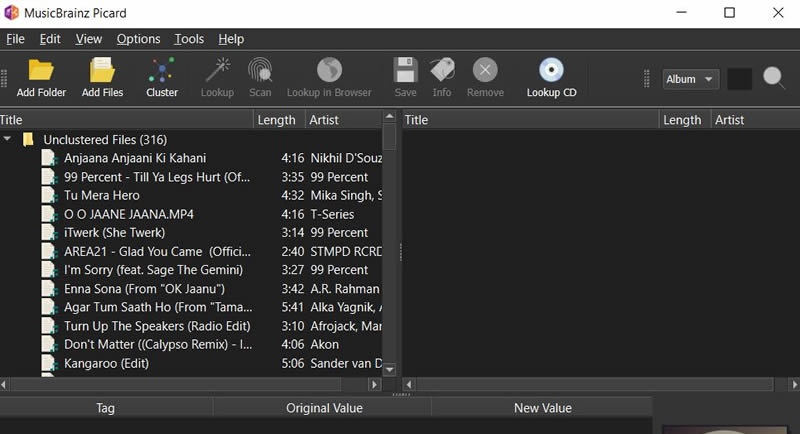Click right pane horizontal scroll-left arrow
Screen dimensions: 800x434
tap(408, 385)
